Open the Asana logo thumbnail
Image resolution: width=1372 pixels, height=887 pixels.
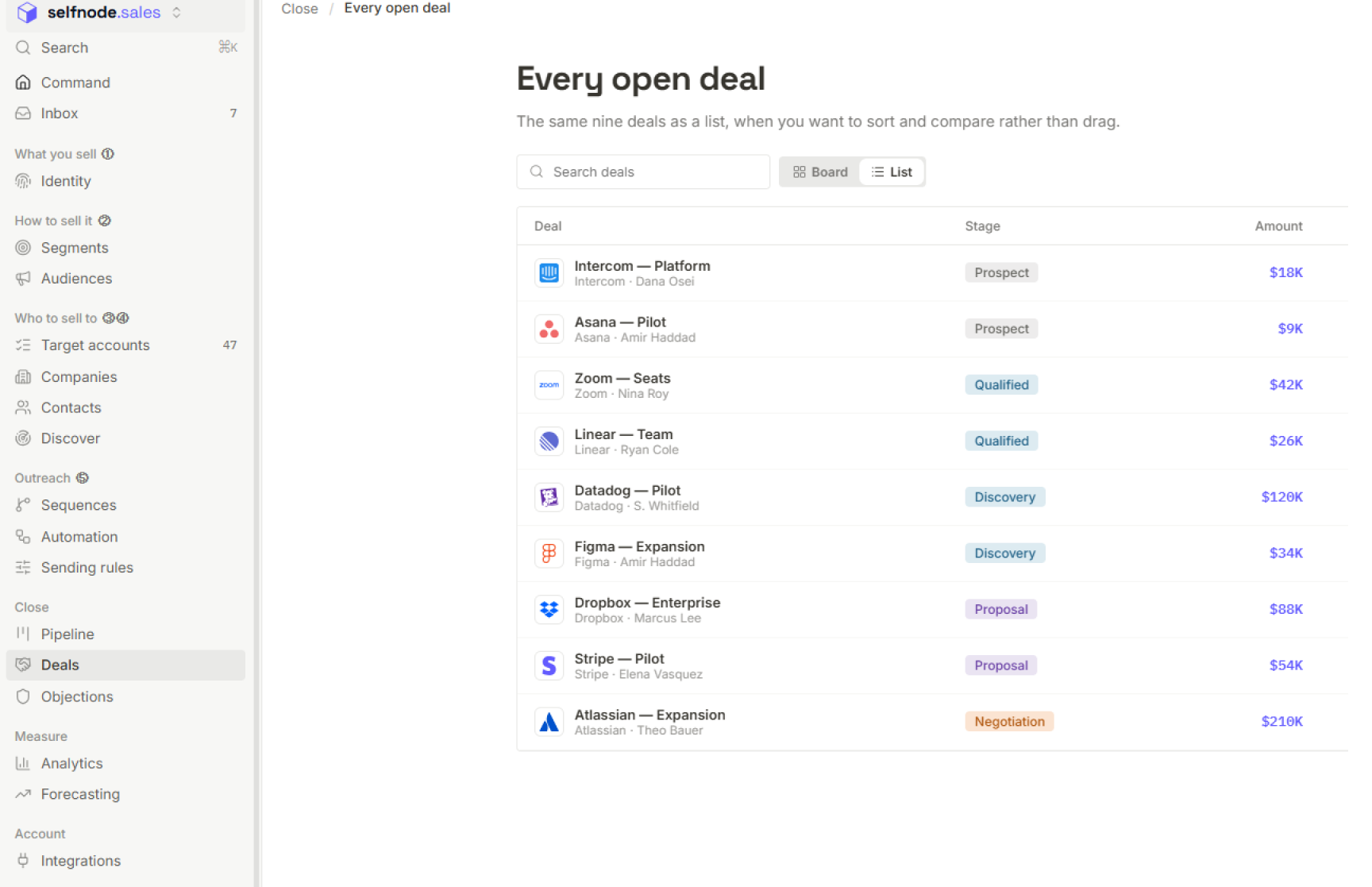[x=549, y=330]
